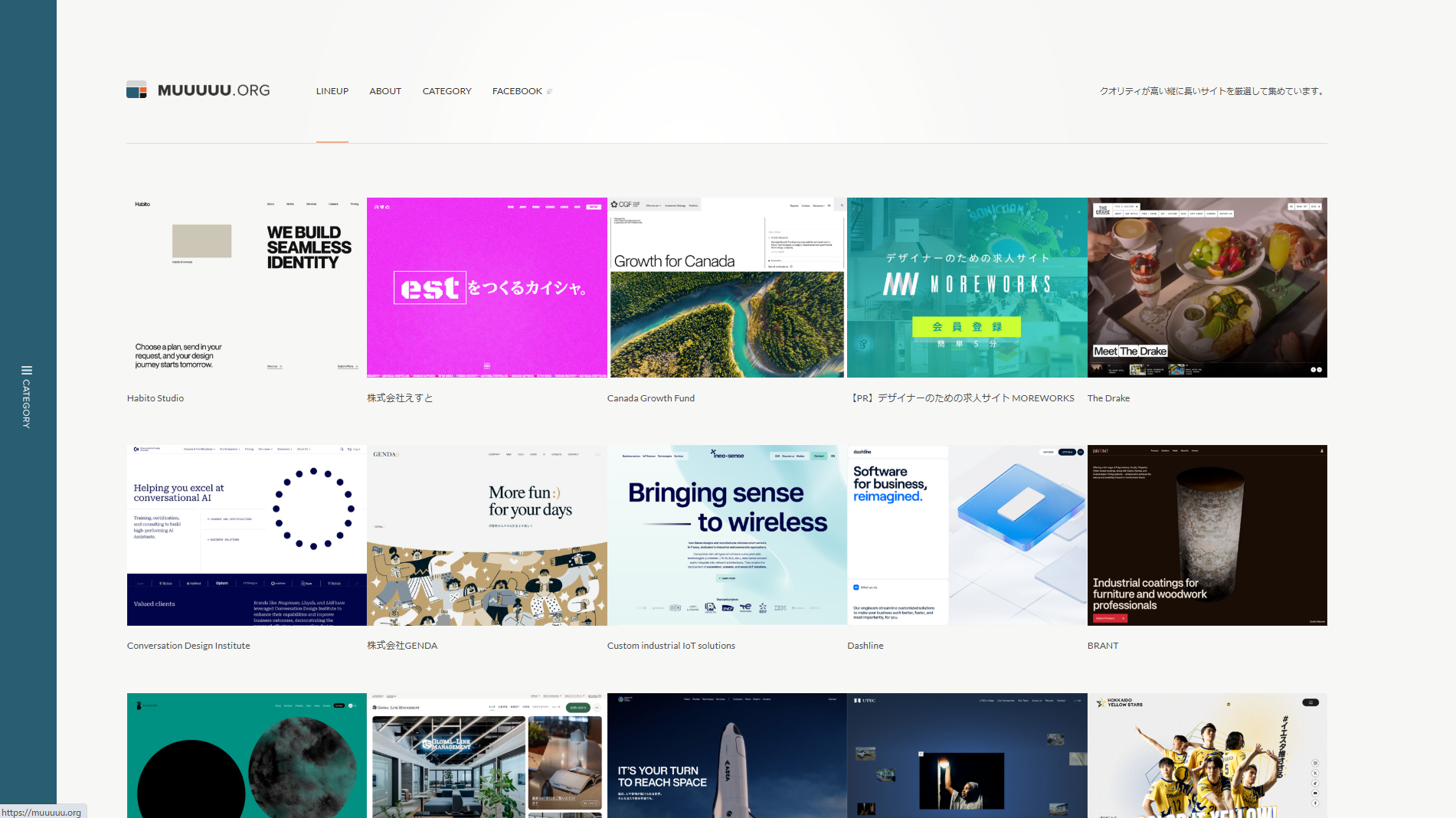Open the Industrial coatings BRANT thumbnail
Viewport: 1456px width, 818px height.
click(1207, 535)
